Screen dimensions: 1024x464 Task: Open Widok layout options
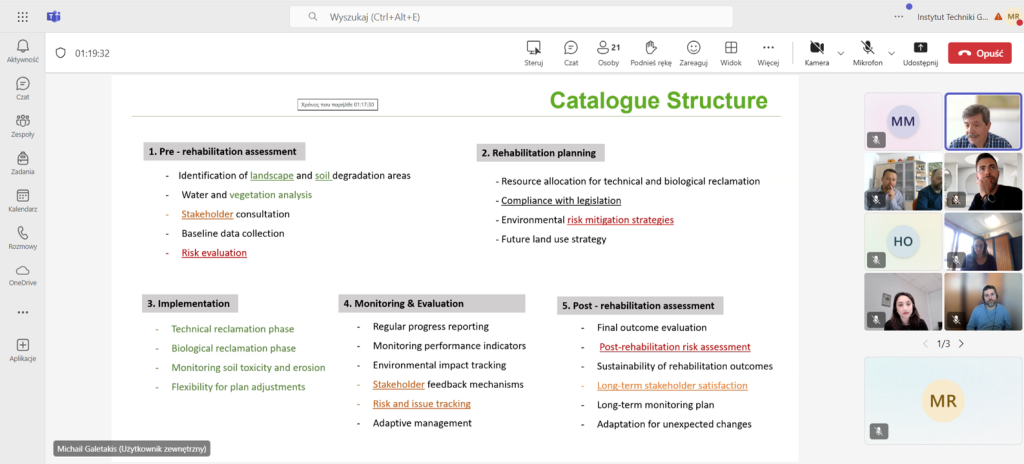pos(731,53)
